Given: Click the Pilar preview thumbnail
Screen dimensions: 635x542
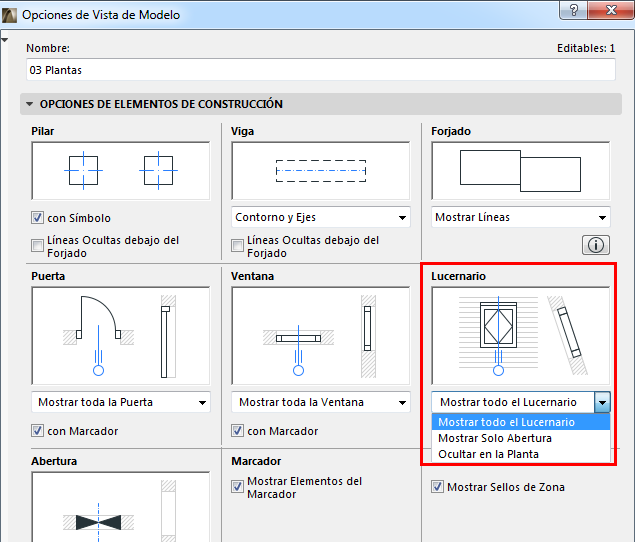Looking at the screenshot, I should coord(121,171).
